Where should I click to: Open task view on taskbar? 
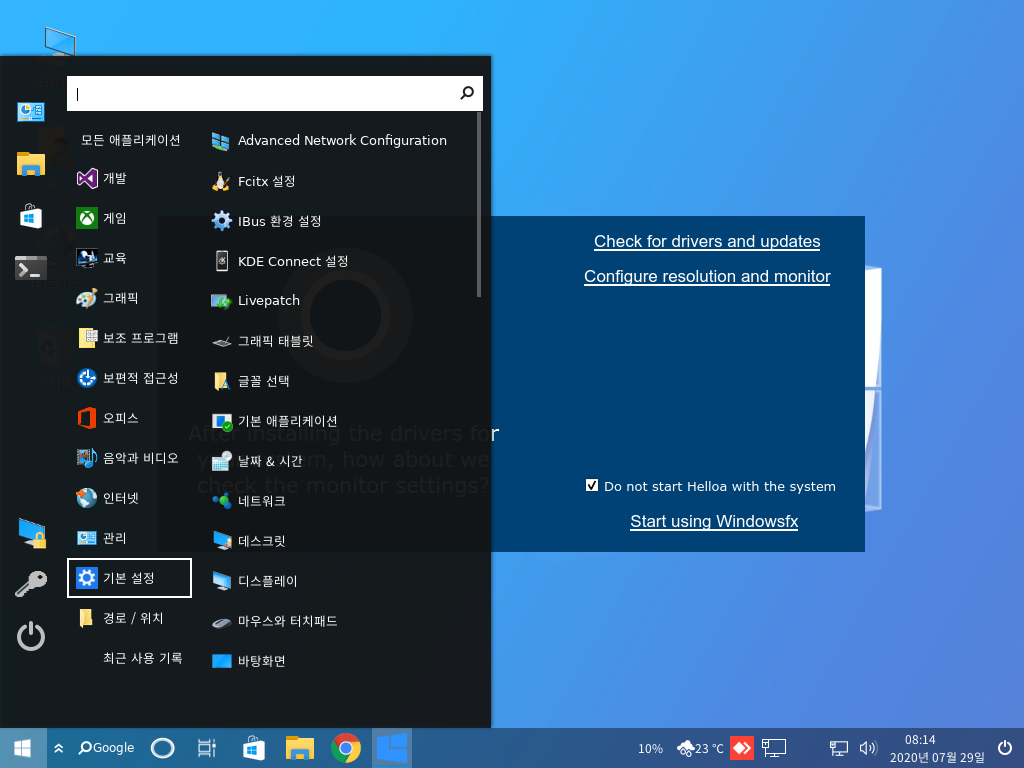coord(206,748)
